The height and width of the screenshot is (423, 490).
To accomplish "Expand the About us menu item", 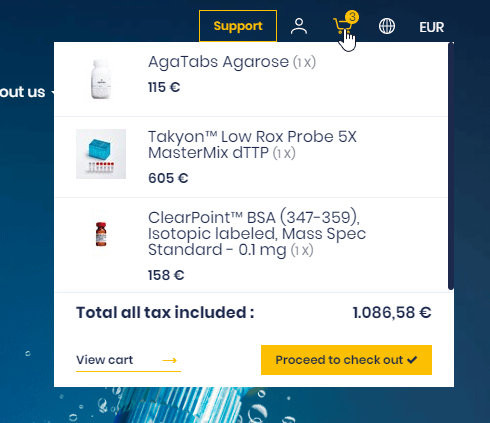I will [x=23, y=92].
